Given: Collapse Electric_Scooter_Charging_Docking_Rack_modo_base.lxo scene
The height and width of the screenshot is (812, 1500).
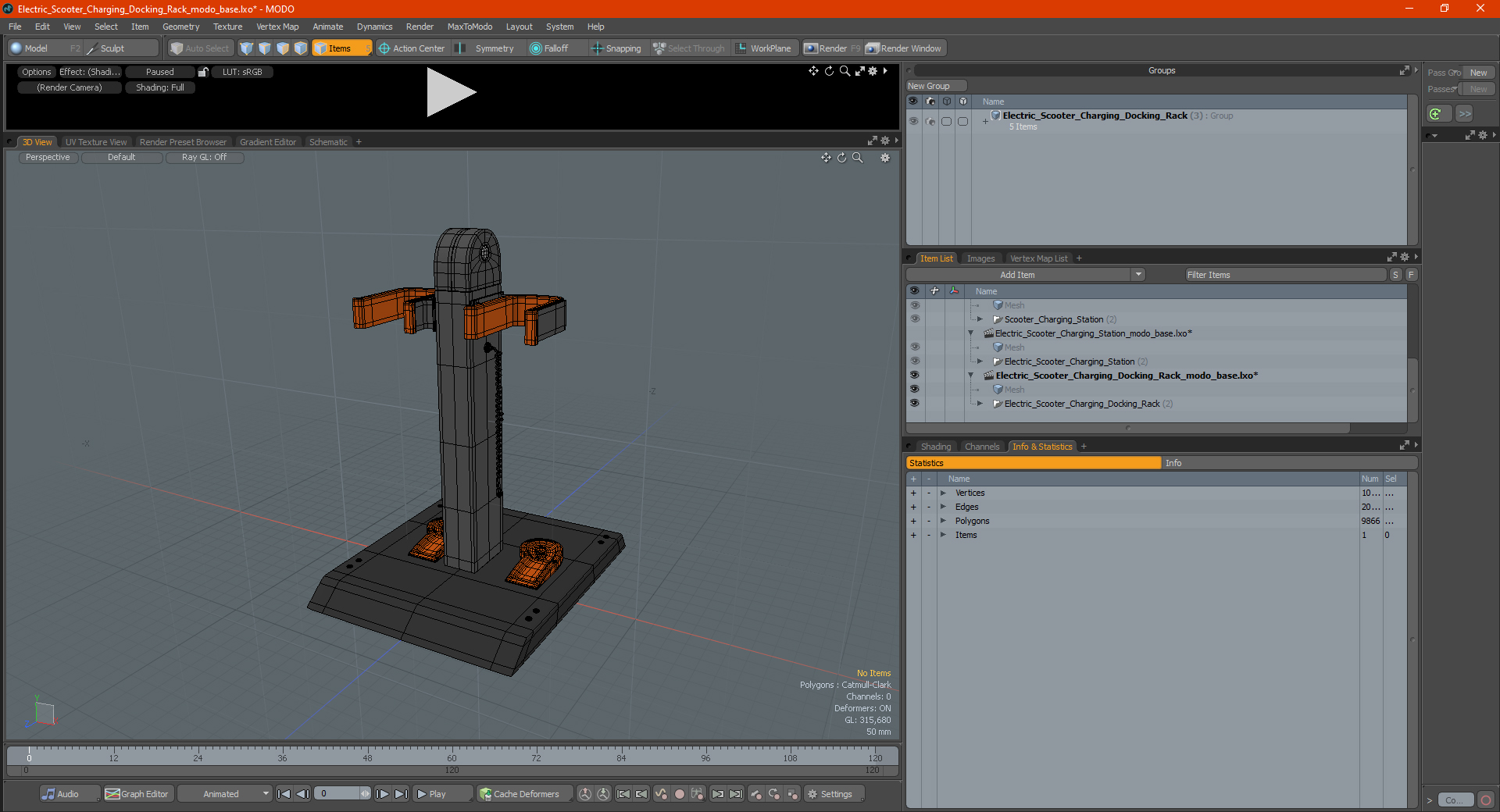Looking at the screenshot, I should [x=971, y=376].
